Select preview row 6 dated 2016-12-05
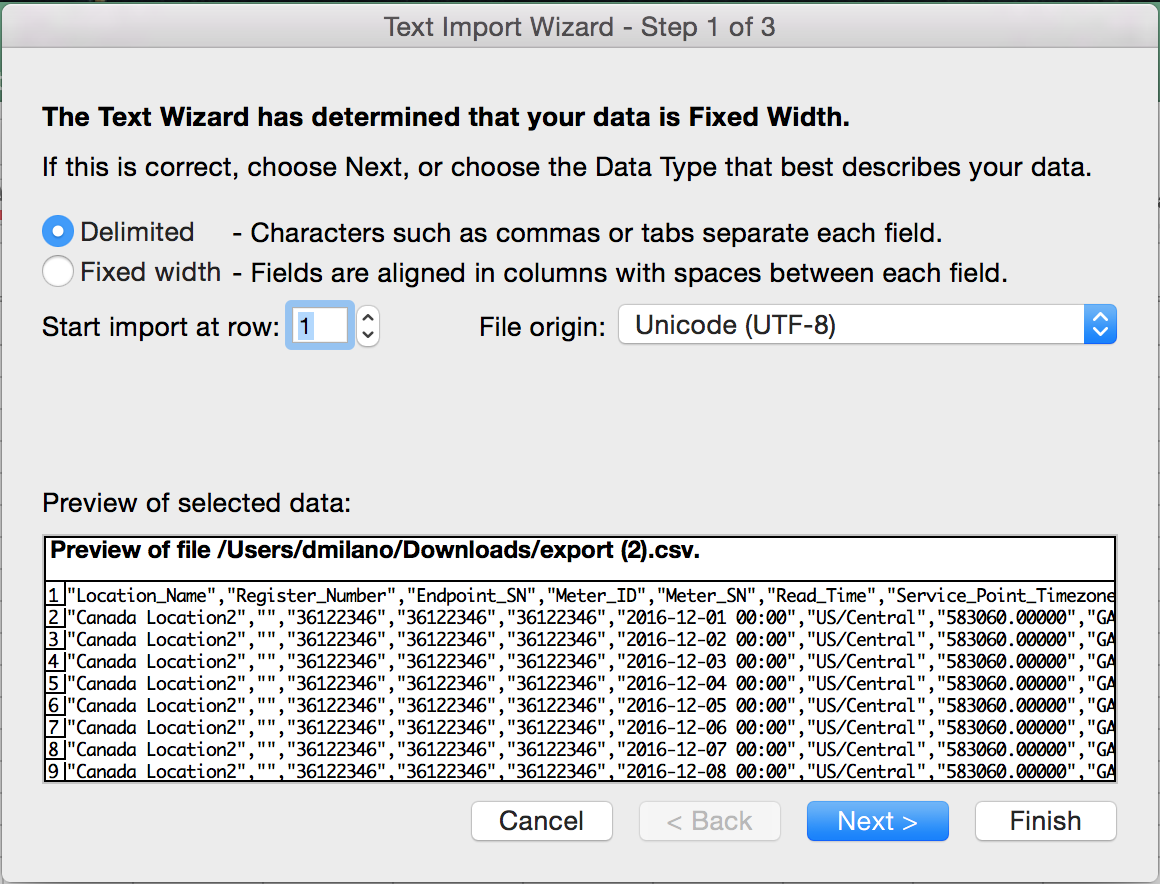Screen dimensions: 1160x884 pyautogui.click(x=580, y=705)
